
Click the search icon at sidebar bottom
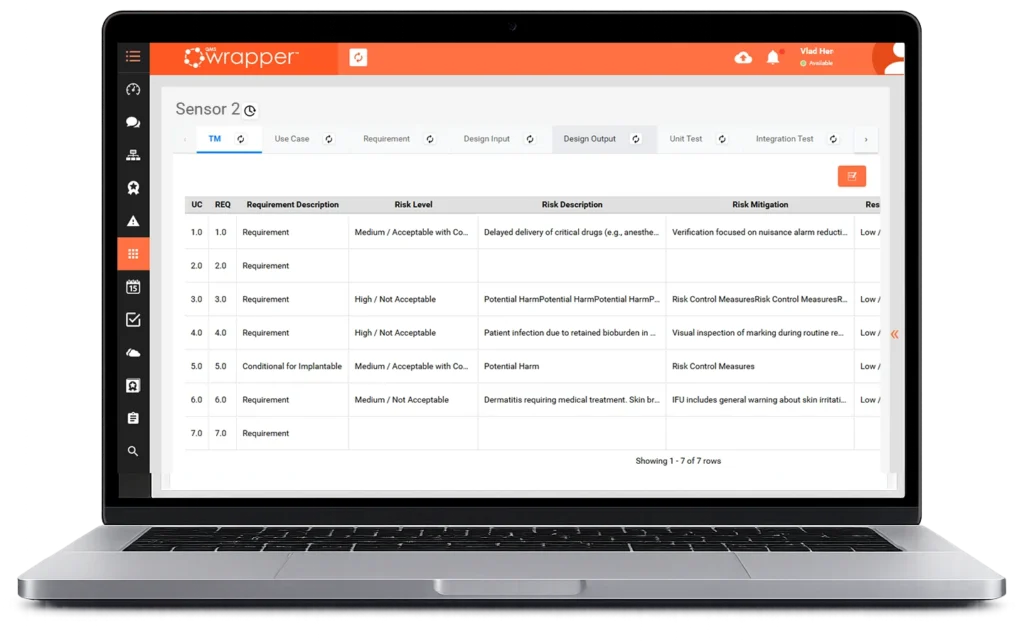point(133,451)
